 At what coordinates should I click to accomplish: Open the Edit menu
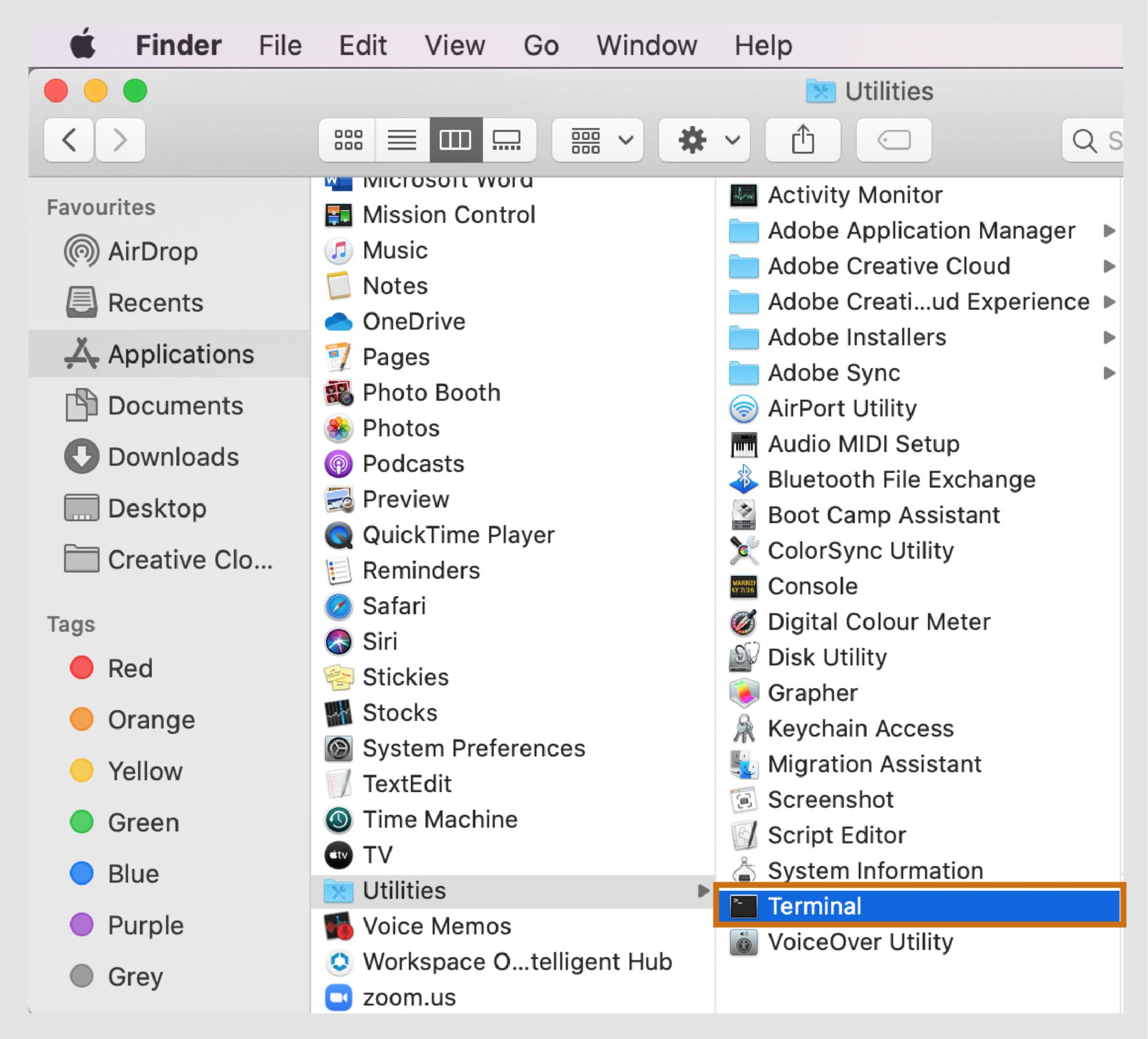(x=363, y=45)
